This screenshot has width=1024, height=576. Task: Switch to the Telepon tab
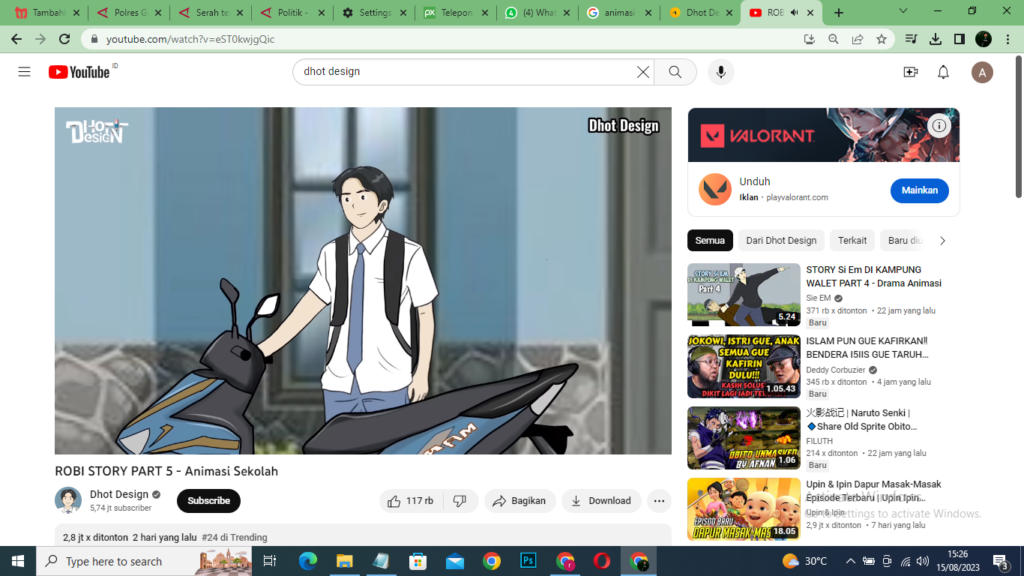point(455,12)
